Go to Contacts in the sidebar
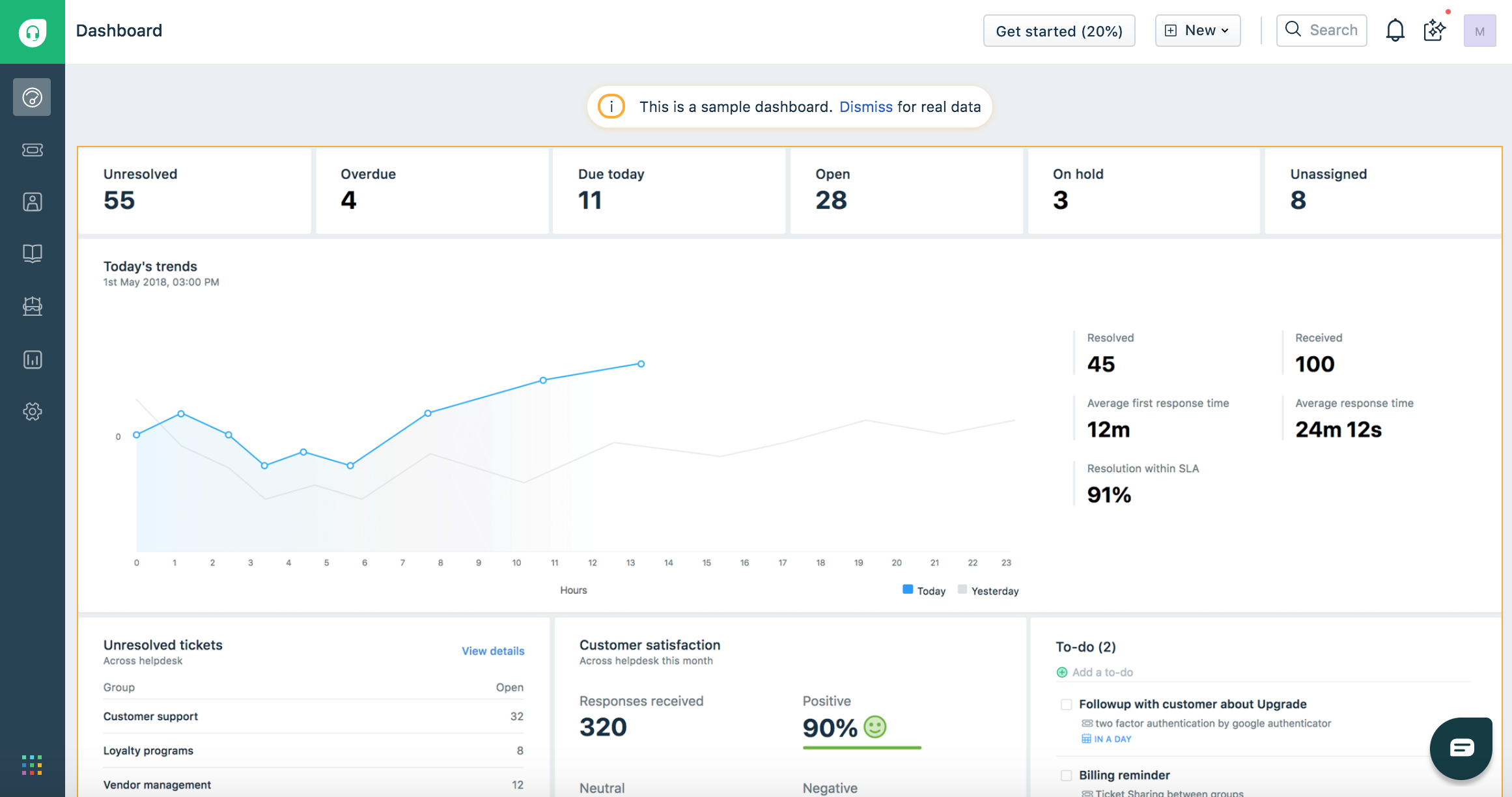The width and height of the screenshot is (1512, 797). 32,202
